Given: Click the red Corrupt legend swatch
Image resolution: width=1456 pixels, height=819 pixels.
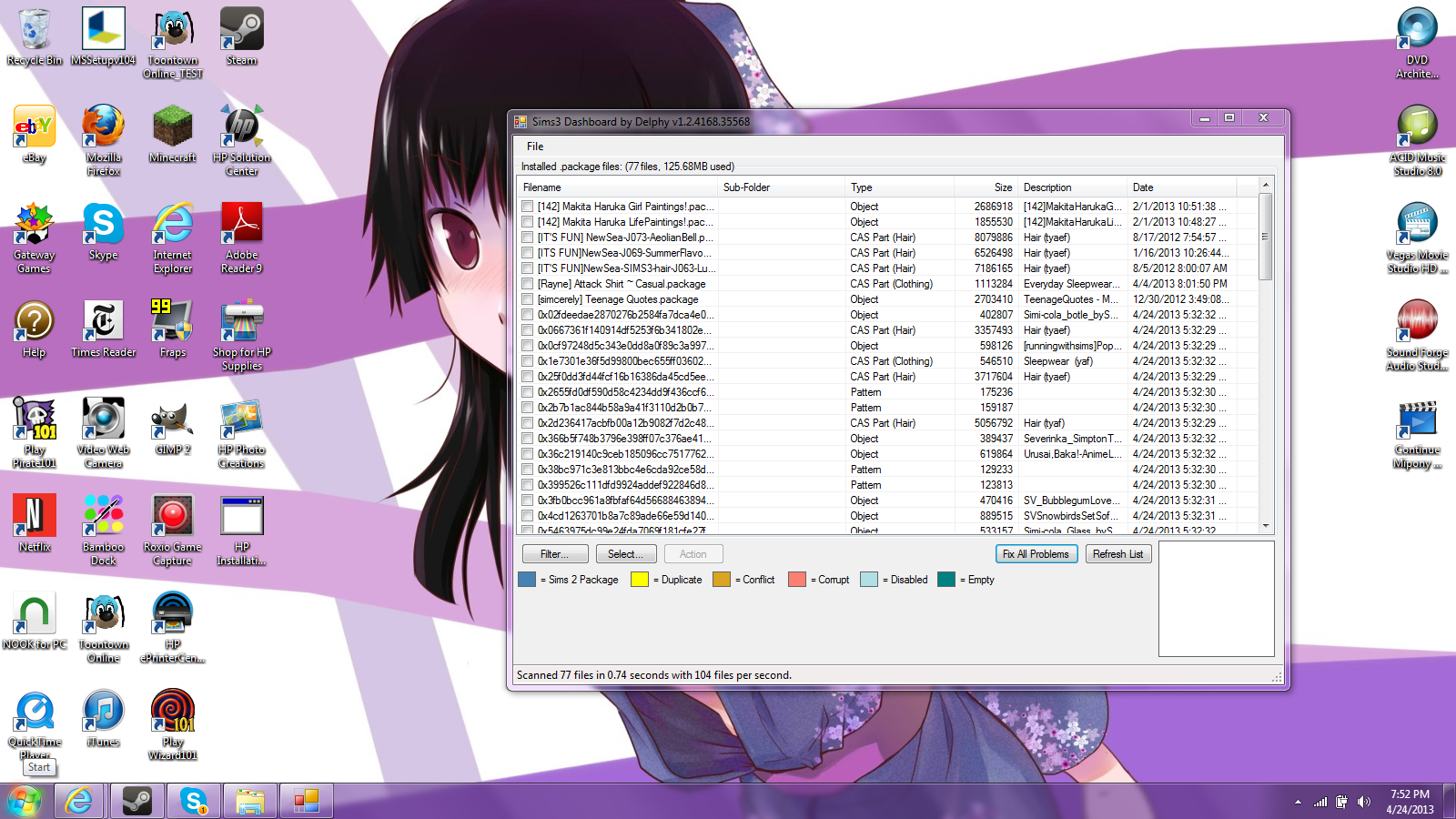Looking at the screenshot, I should pos(796,580).
